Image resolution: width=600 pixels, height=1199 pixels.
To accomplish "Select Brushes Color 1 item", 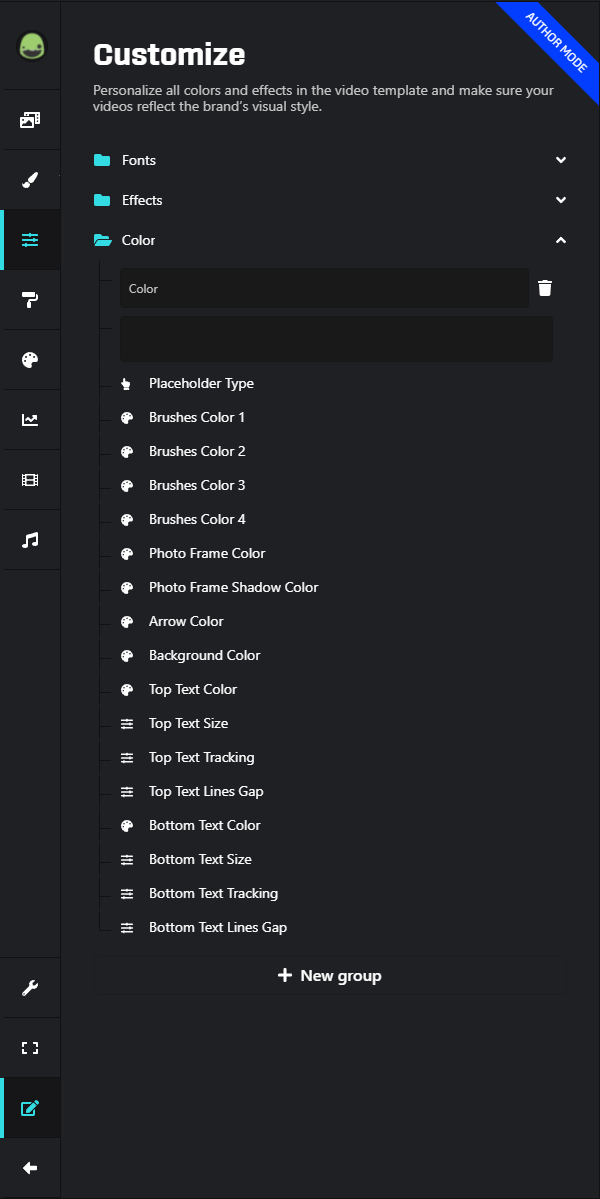I will pos(197,417).
